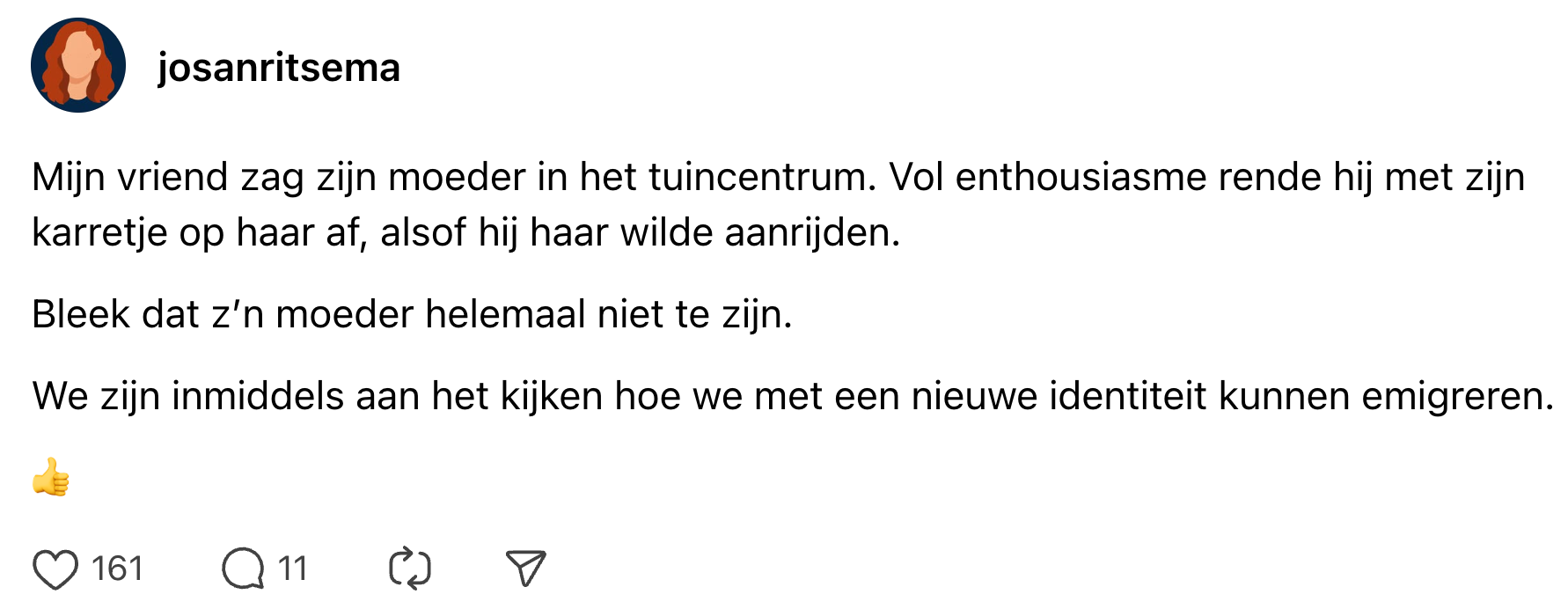Screen dimensions: 1568x609
Task: Click the thumbs up emoji
Action: click(51, 478)
